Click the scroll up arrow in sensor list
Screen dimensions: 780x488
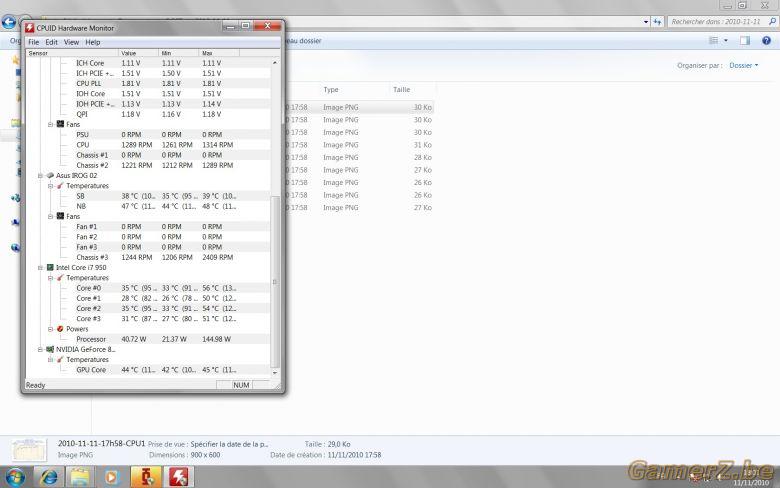point(275,63)
